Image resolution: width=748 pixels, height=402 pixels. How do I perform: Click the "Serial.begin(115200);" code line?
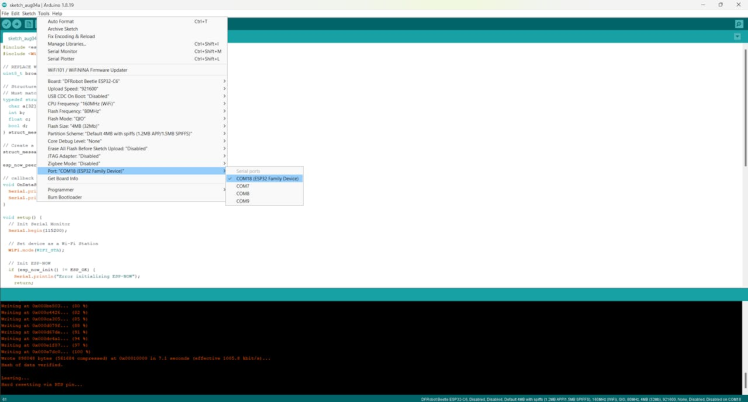[37, 230]
